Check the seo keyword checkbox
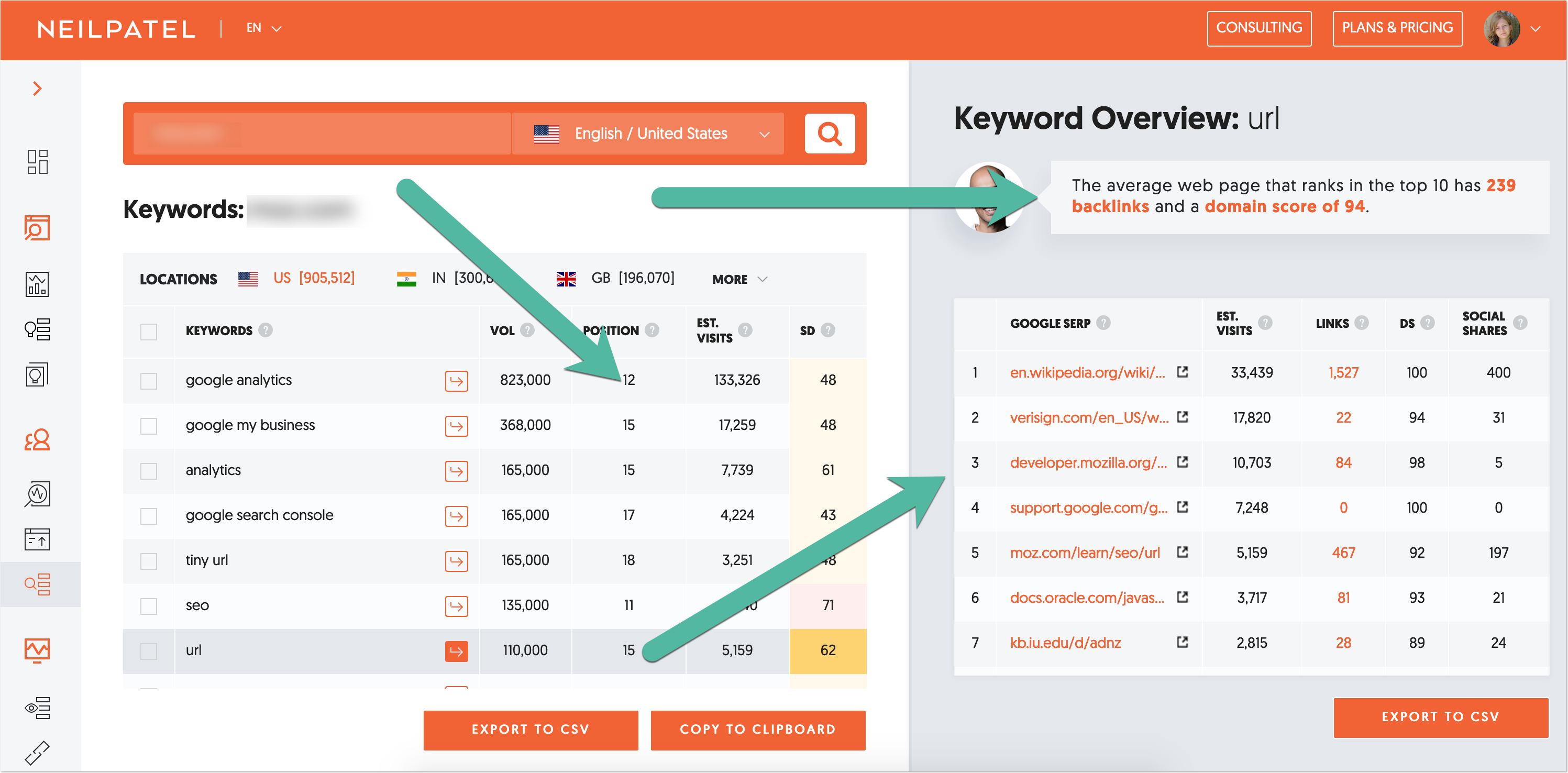This screenshot has height=773, width=1568. (149, 606)
